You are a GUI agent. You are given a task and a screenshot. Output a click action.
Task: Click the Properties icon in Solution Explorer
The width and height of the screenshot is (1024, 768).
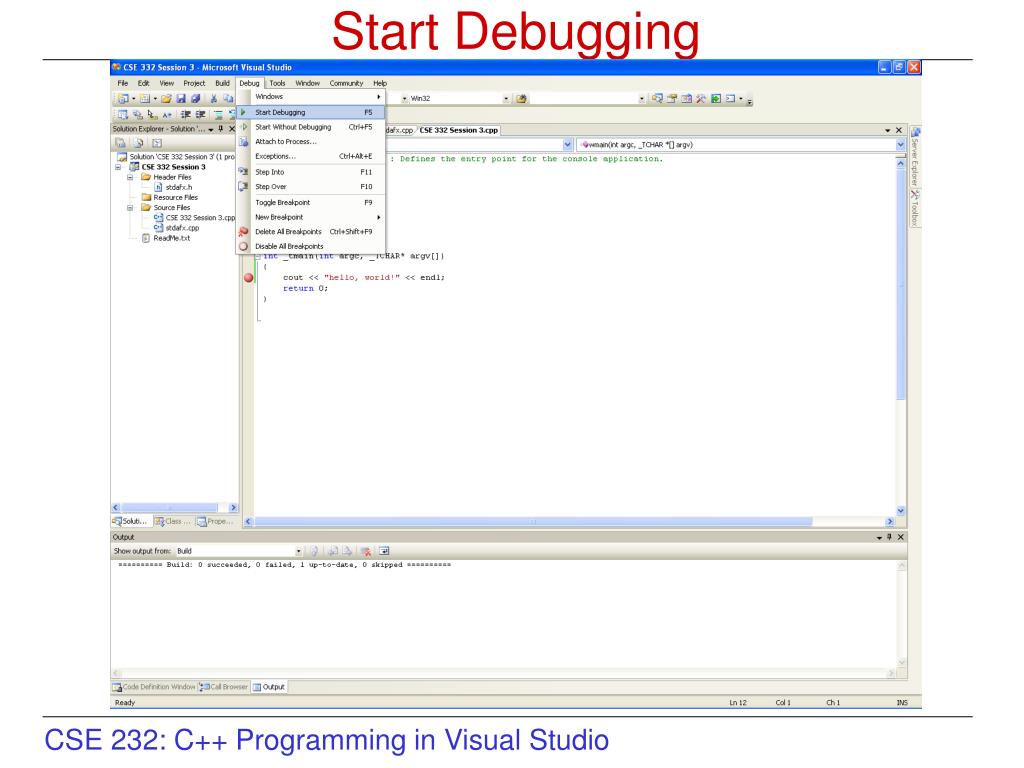[120, 143]
